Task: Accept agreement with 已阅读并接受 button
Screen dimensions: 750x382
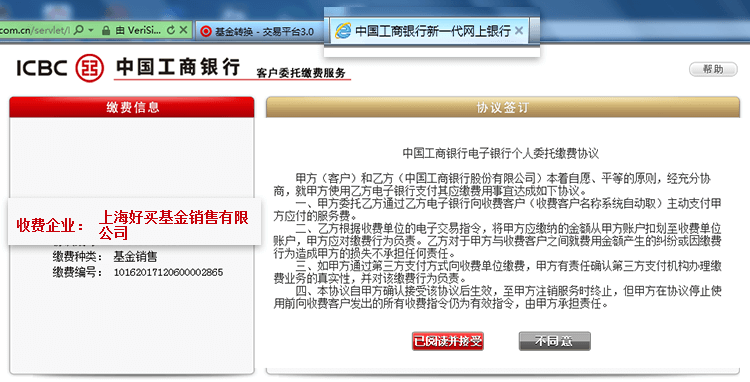Action: (448, 341)
